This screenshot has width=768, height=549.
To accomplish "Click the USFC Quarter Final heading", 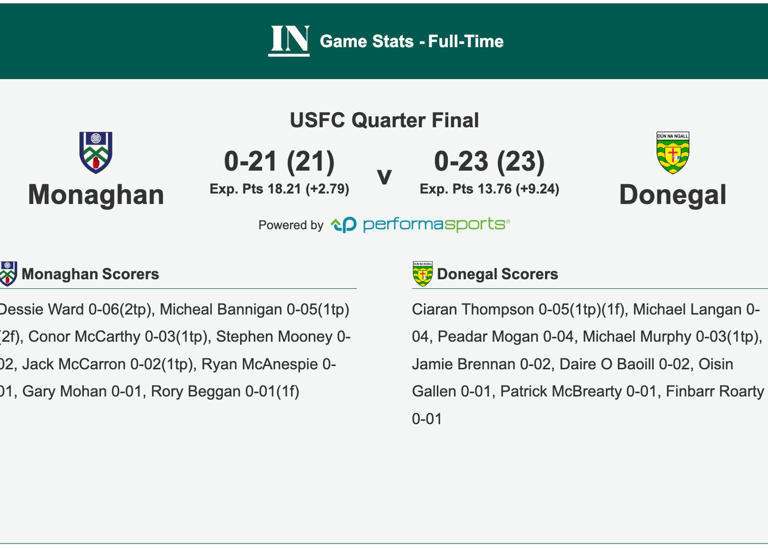I will [384, 120].
